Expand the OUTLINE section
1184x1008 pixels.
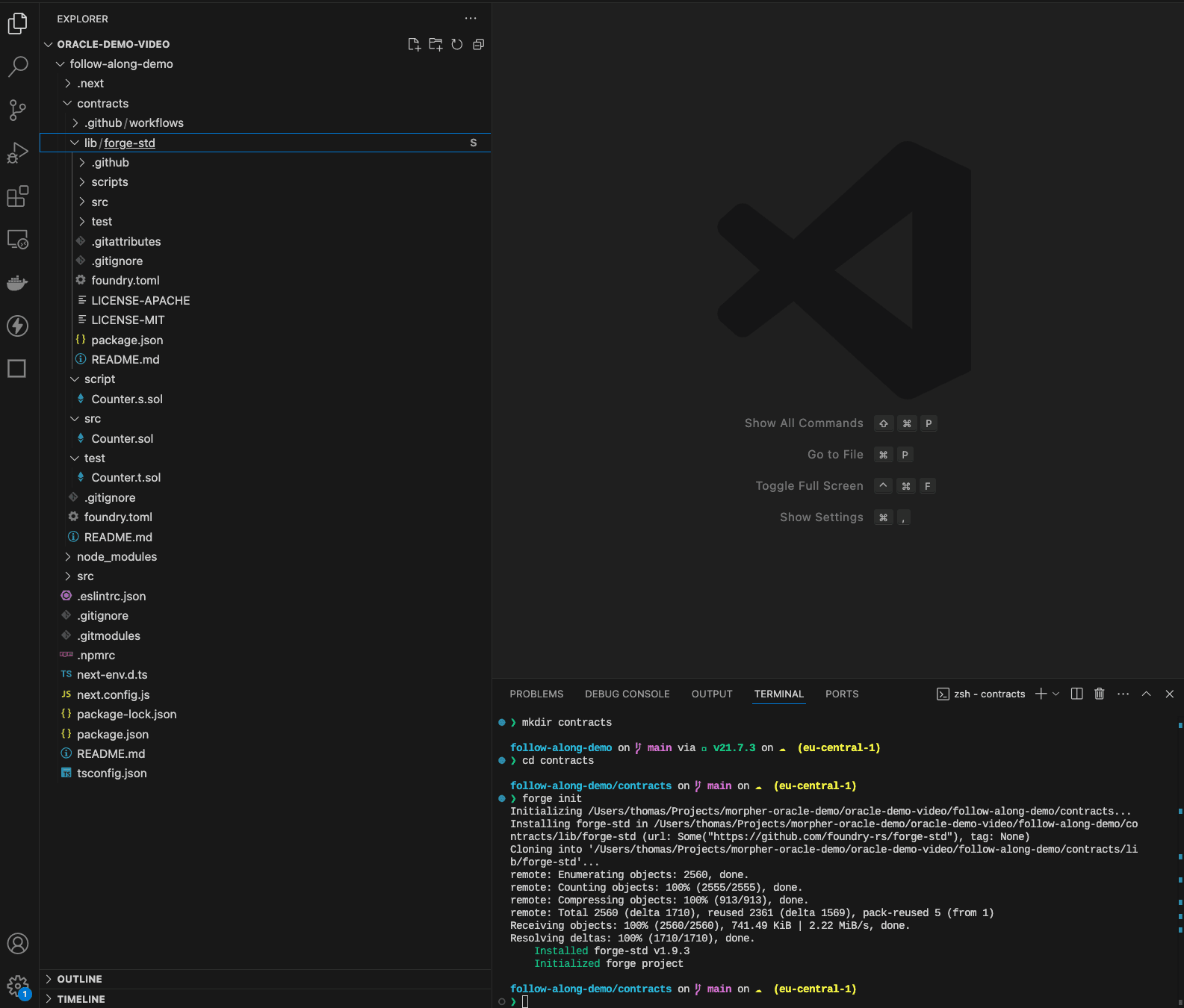(265, 979)
